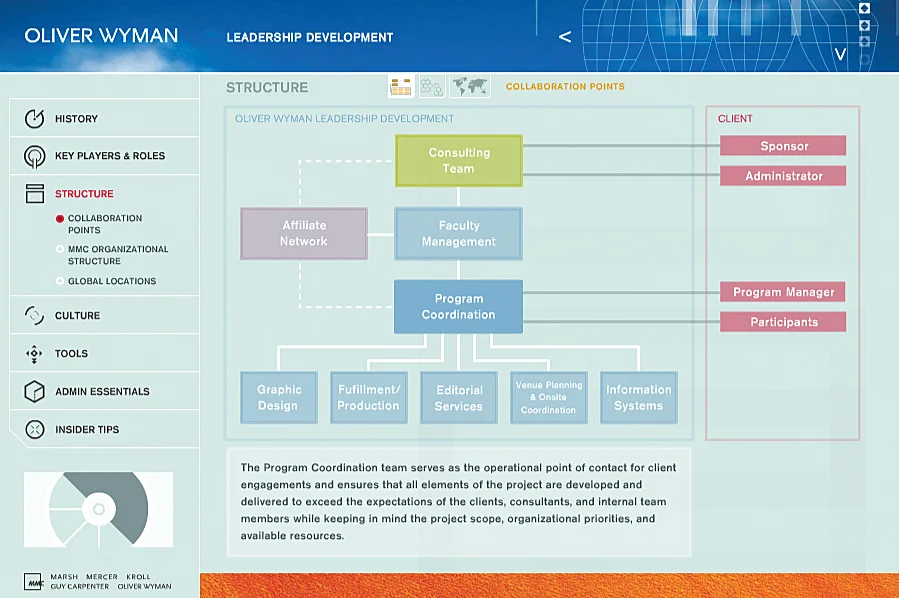
Task: Click the Tools directional arrows icon
Action: pos(34,354)
